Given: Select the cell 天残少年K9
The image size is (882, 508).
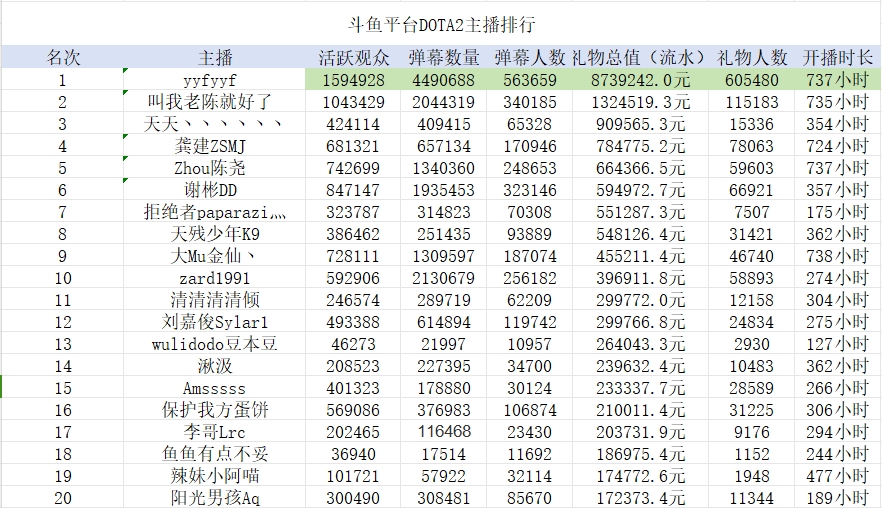Looking at the screenshot, I should pos(215,234).
